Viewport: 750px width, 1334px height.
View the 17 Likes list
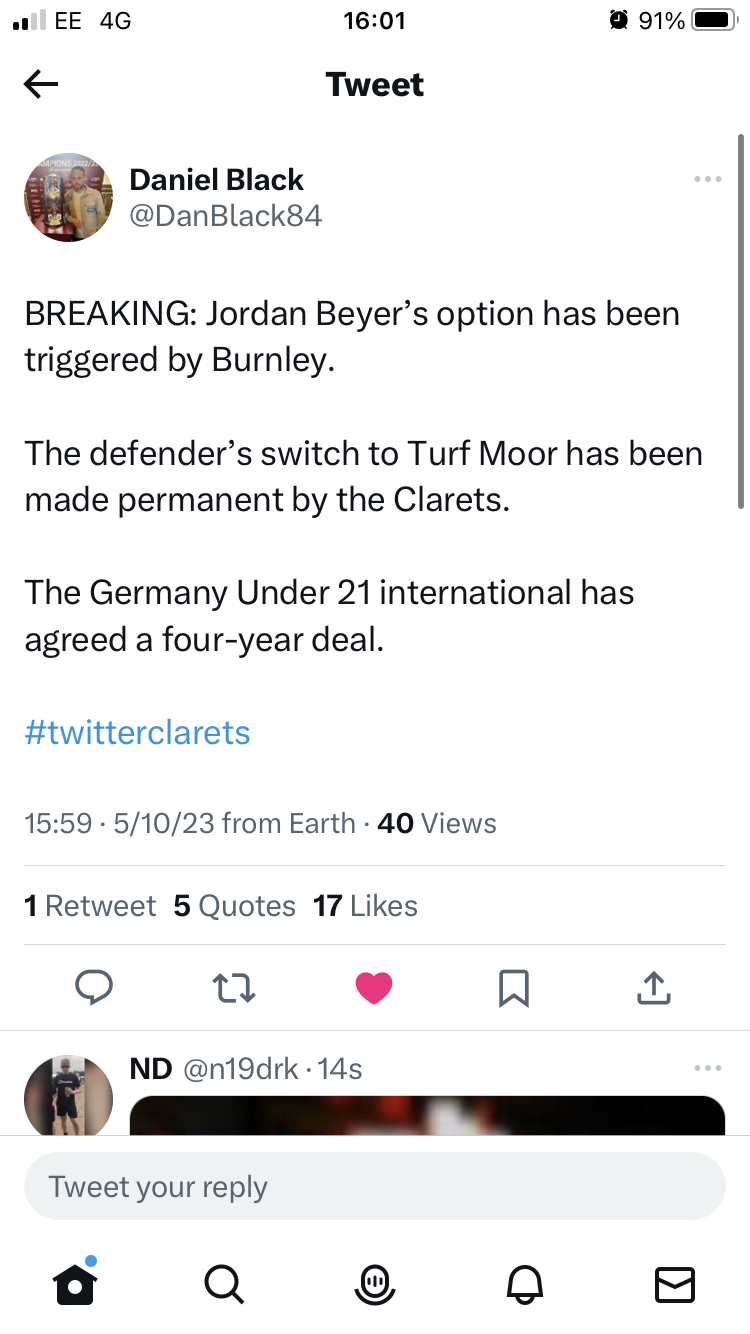click(x=365, y=906)
